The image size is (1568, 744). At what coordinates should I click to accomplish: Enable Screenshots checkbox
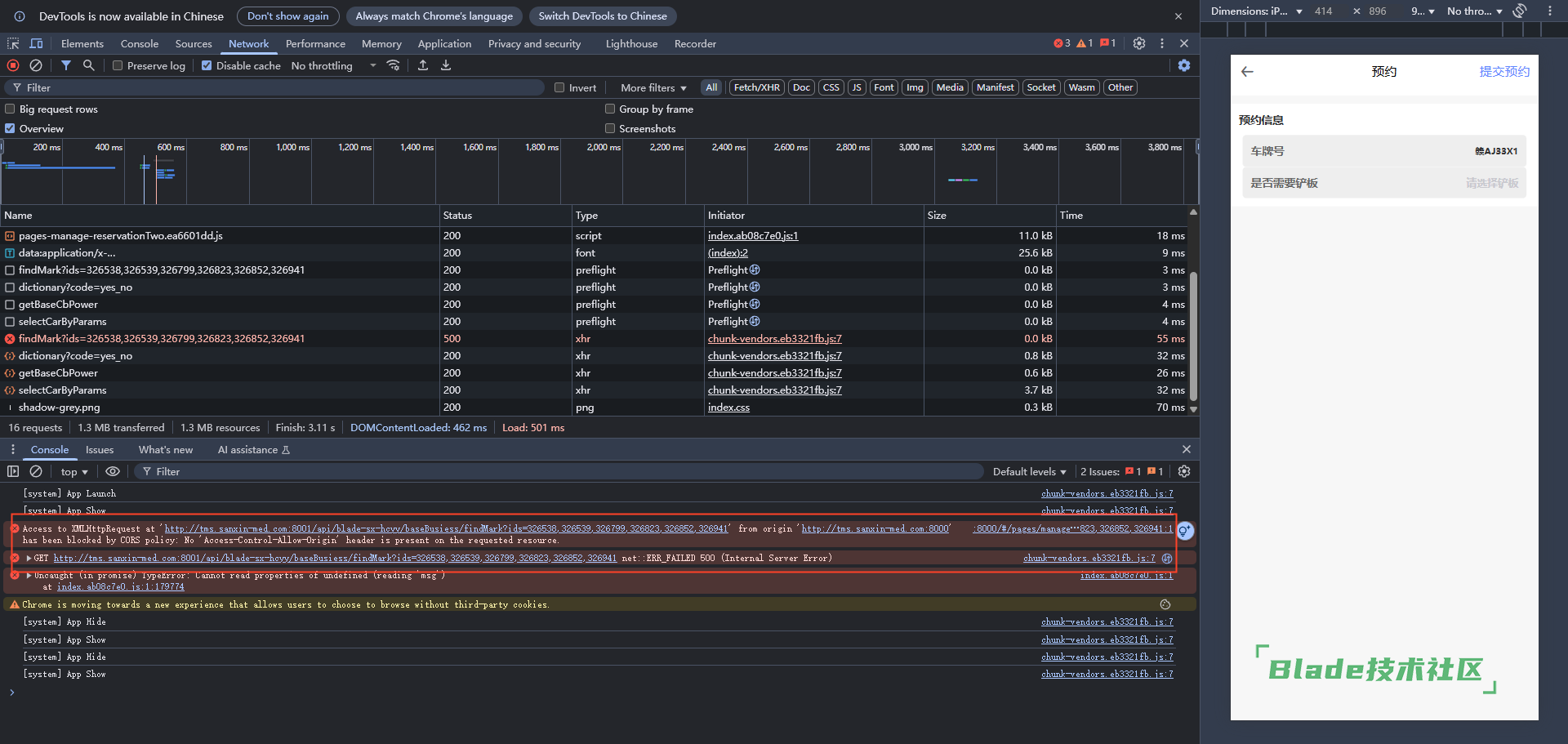click(610, 128)
